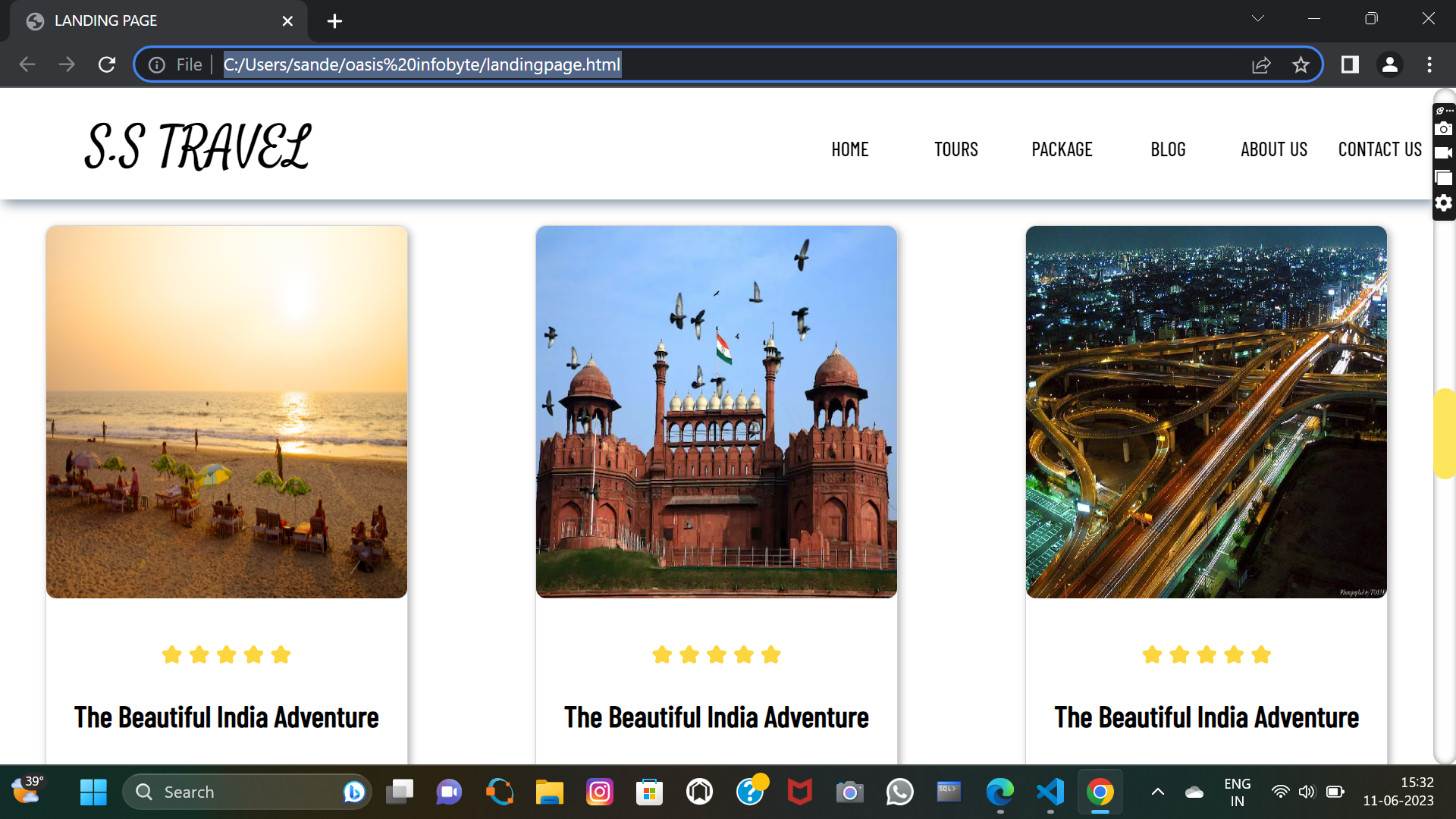Launch Visual Studio Code from the taskbar
The image size is (1456, 819).
click(1050, 792)
